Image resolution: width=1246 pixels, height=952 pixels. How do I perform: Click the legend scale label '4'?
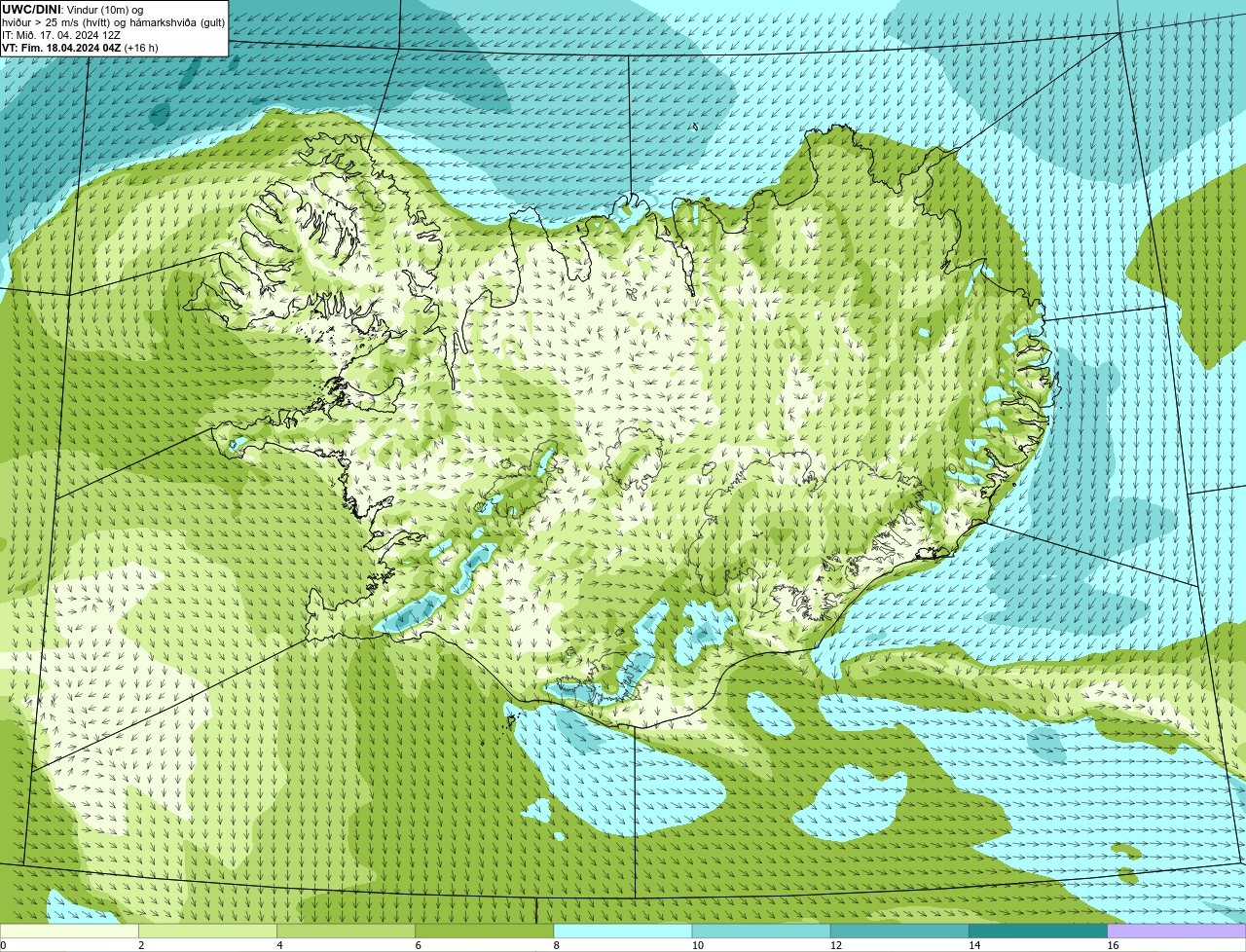(279, 945)
